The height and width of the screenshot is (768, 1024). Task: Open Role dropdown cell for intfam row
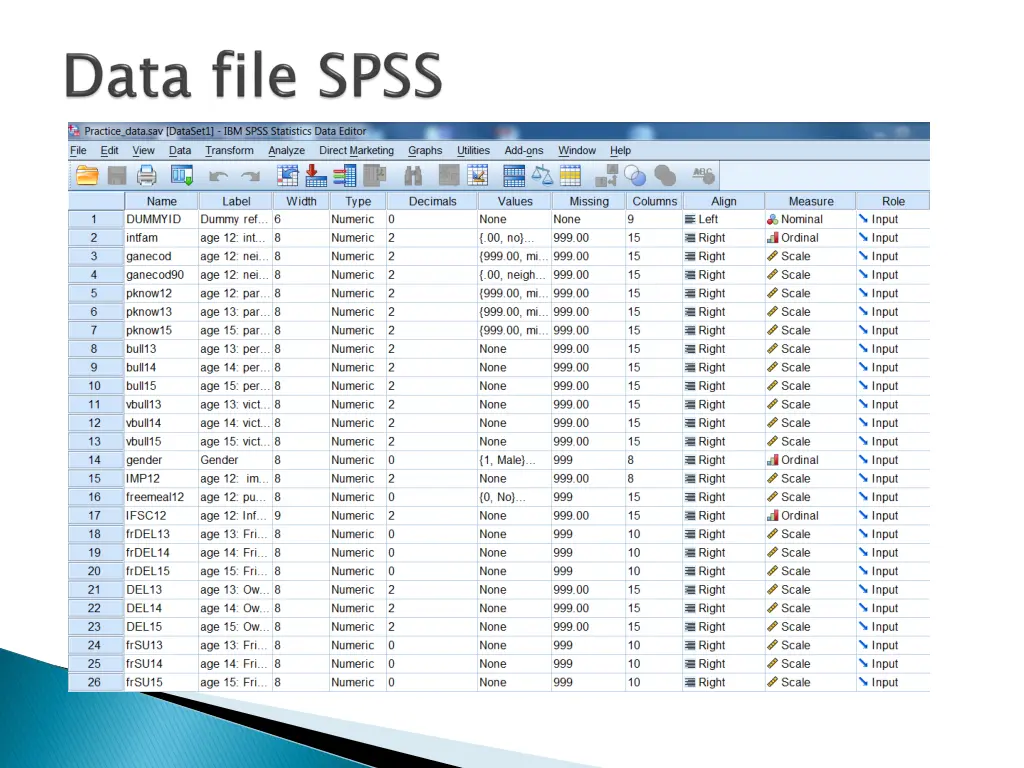892,238
